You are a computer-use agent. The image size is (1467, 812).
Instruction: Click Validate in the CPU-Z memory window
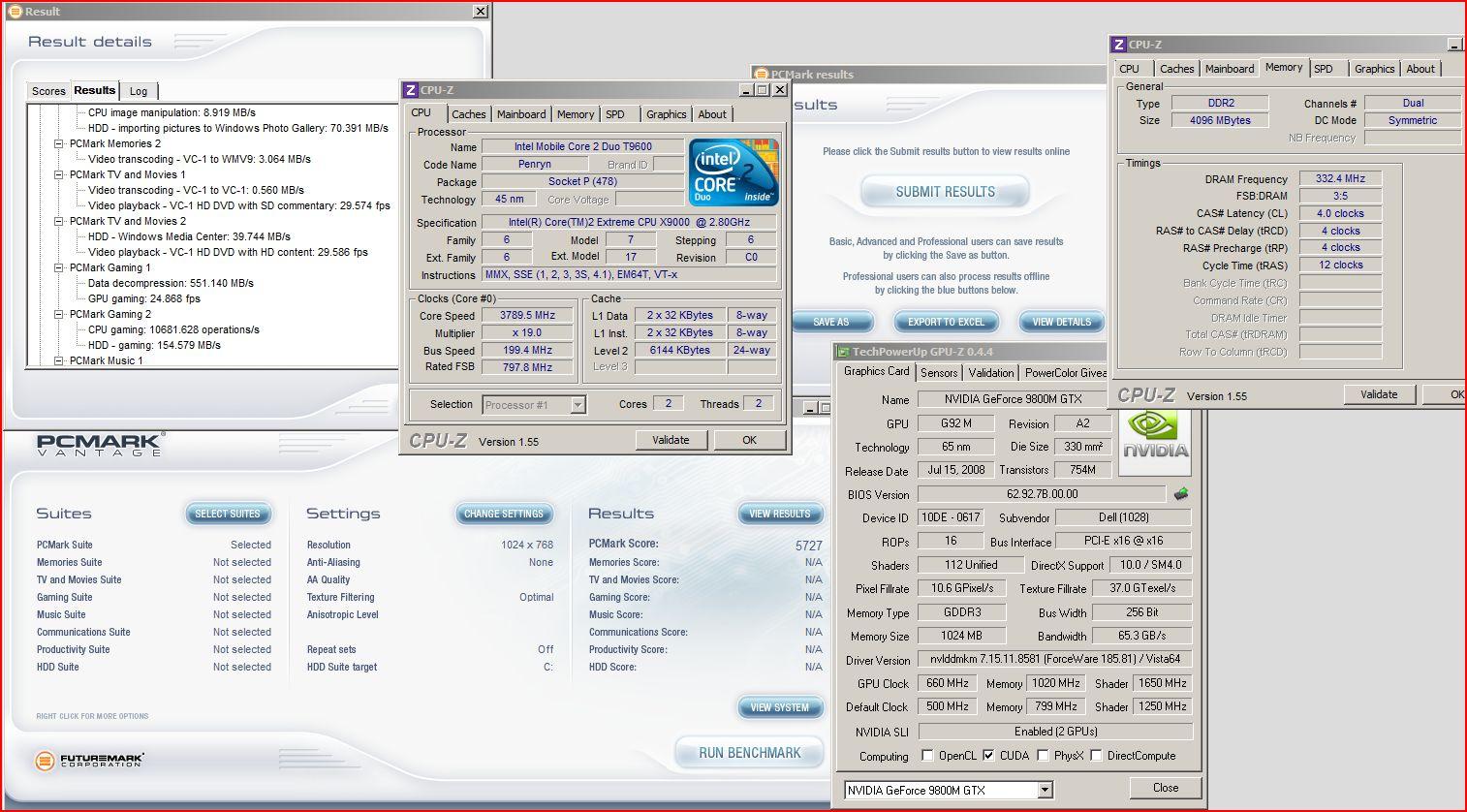(1379, 394)
